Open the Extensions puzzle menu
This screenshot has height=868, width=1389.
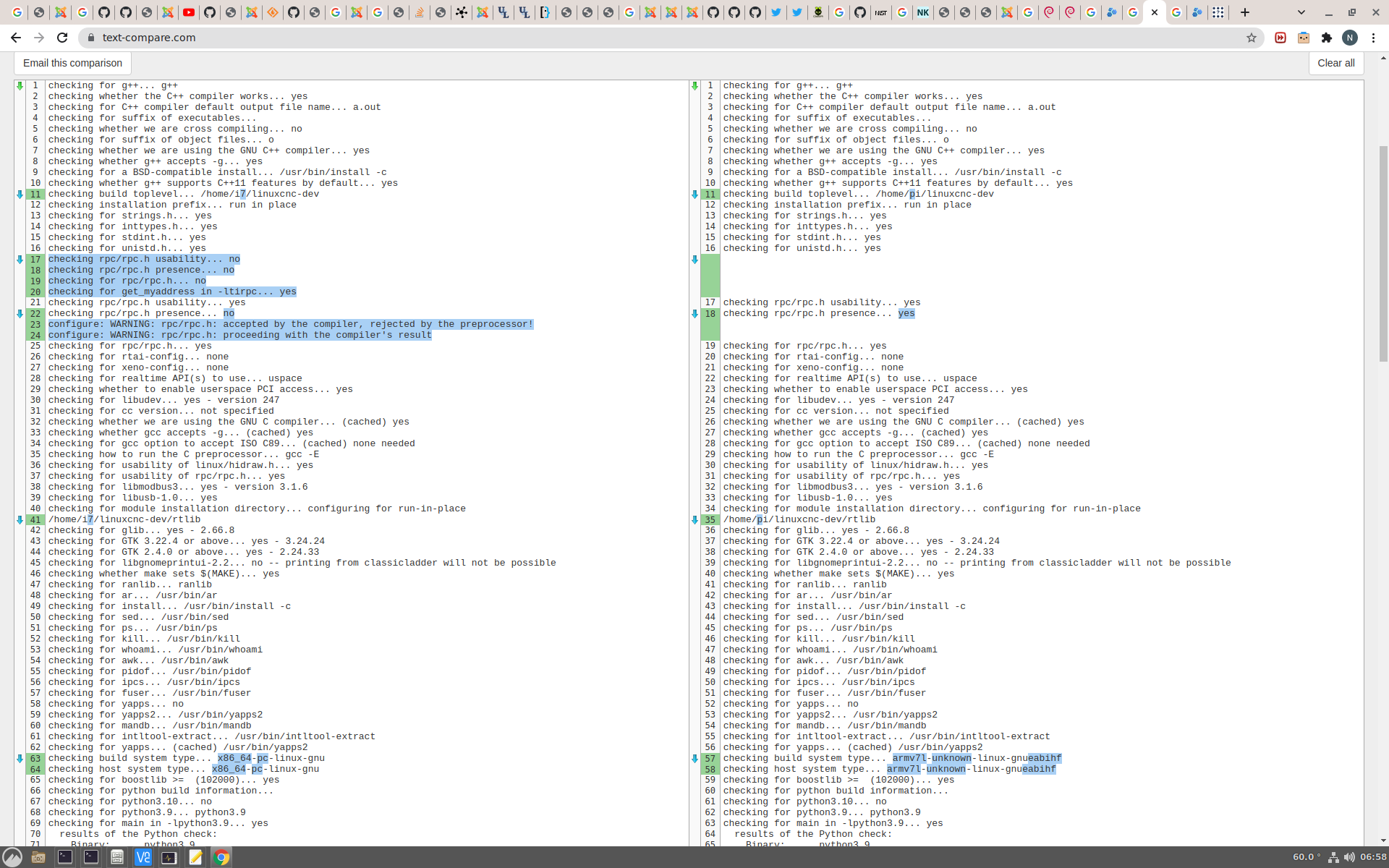tap(1327, 38)
